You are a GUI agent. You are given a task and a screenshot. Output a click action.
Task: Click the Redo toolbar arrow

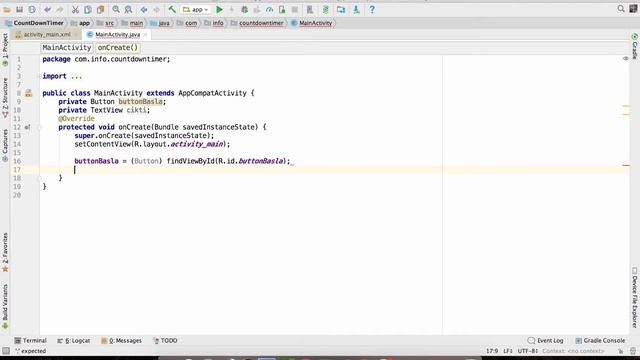pos(60,9)
